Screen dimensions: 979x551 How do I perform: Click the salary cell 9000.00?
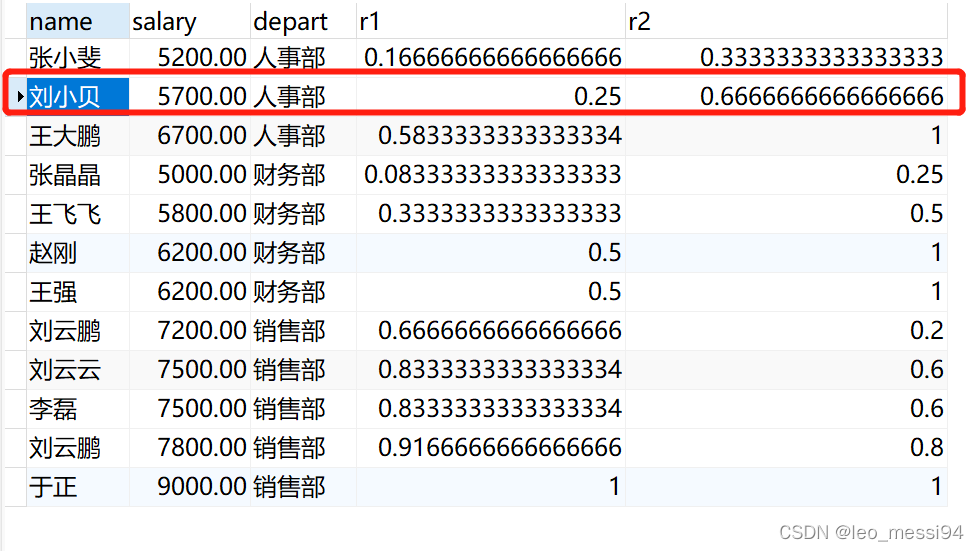pos(190,487)
